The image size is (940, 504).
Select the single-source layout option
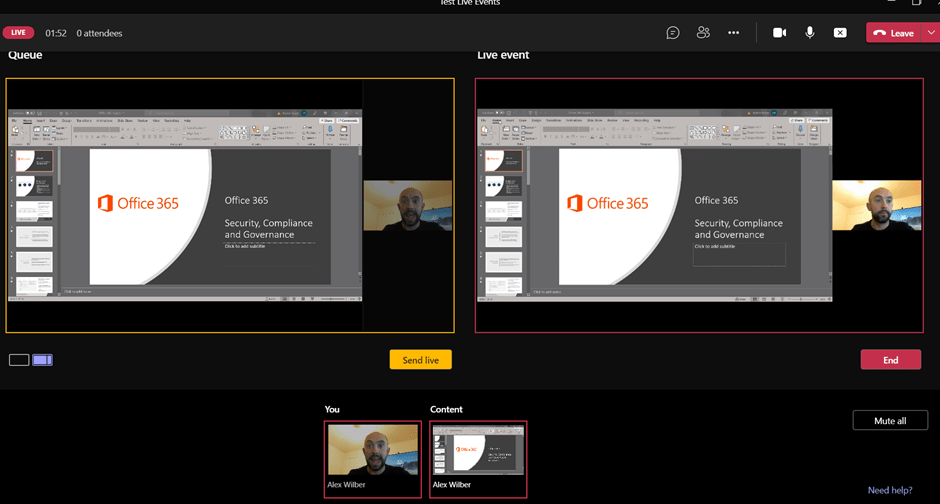click(x=19, y=360)
